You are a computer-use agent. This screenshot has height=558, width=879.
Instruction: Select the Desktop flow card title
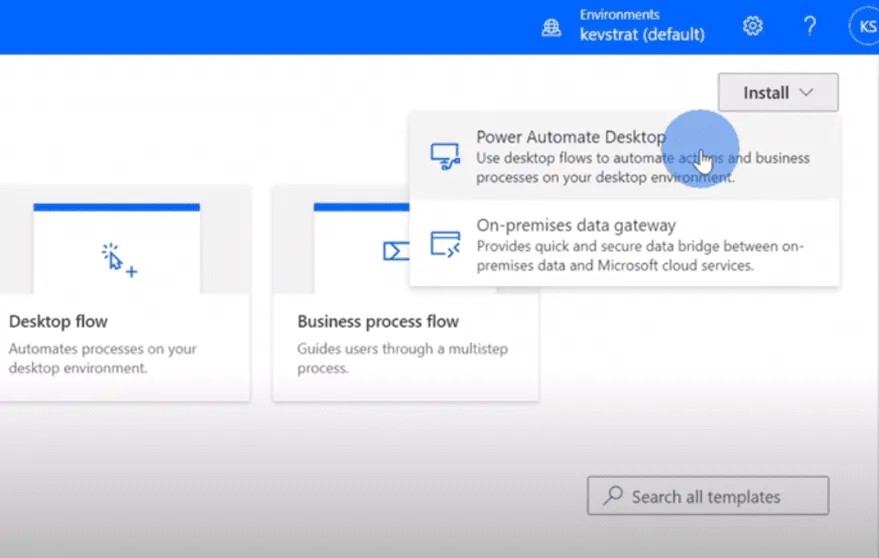pos(58,321)
